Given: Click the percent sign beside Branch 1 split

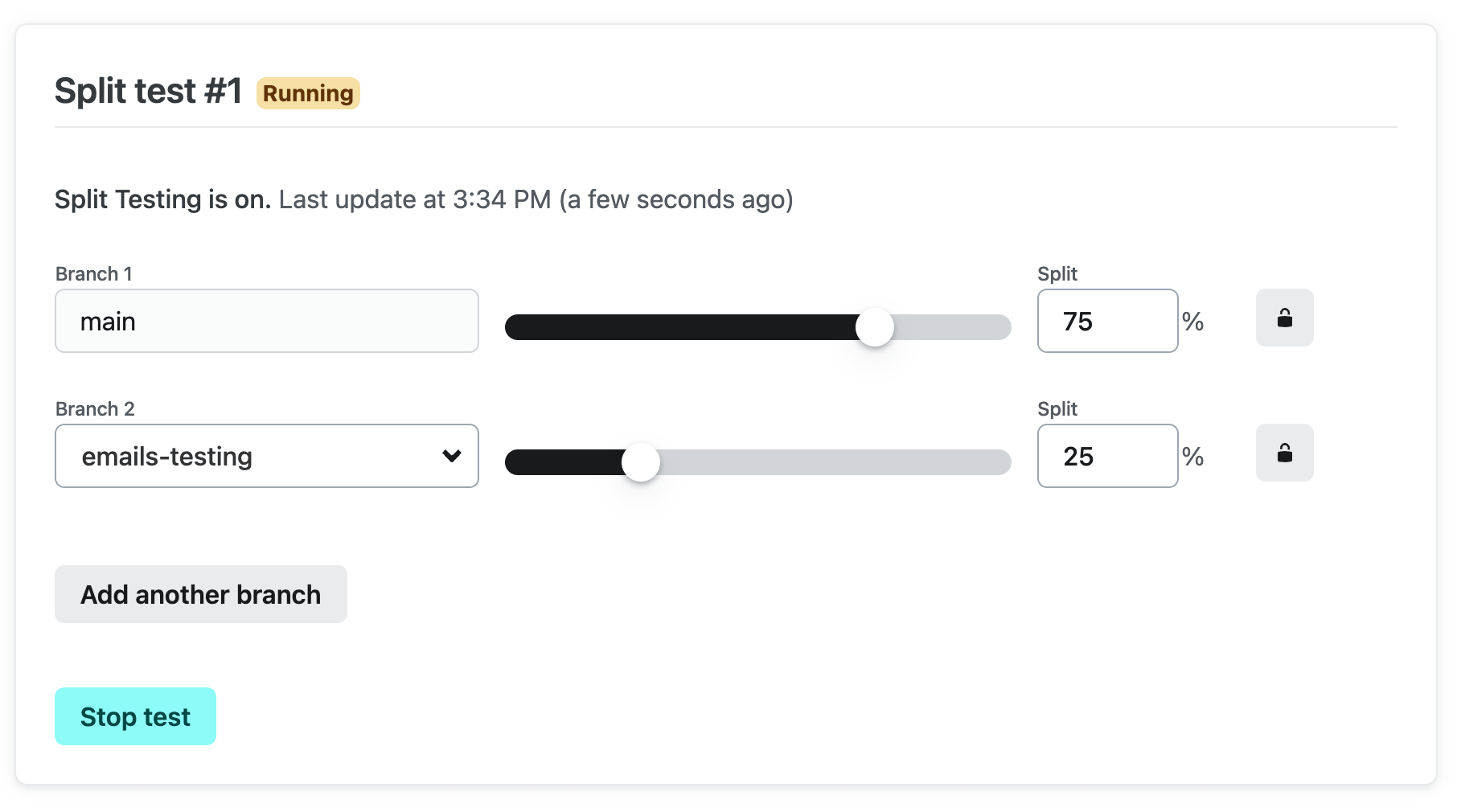Looking at the screenshot, I should pyautogui.click(x=1192, y=322).
